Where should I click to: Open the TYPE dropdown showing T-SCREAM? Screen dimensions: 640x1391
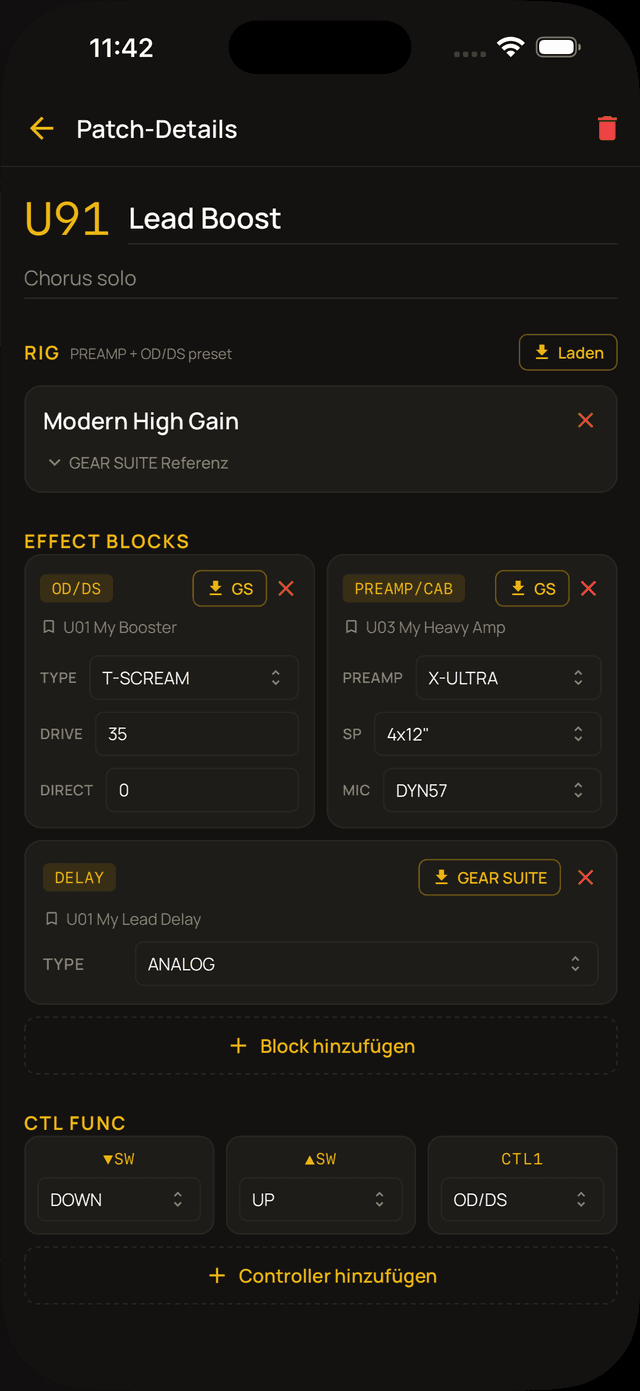194,677
